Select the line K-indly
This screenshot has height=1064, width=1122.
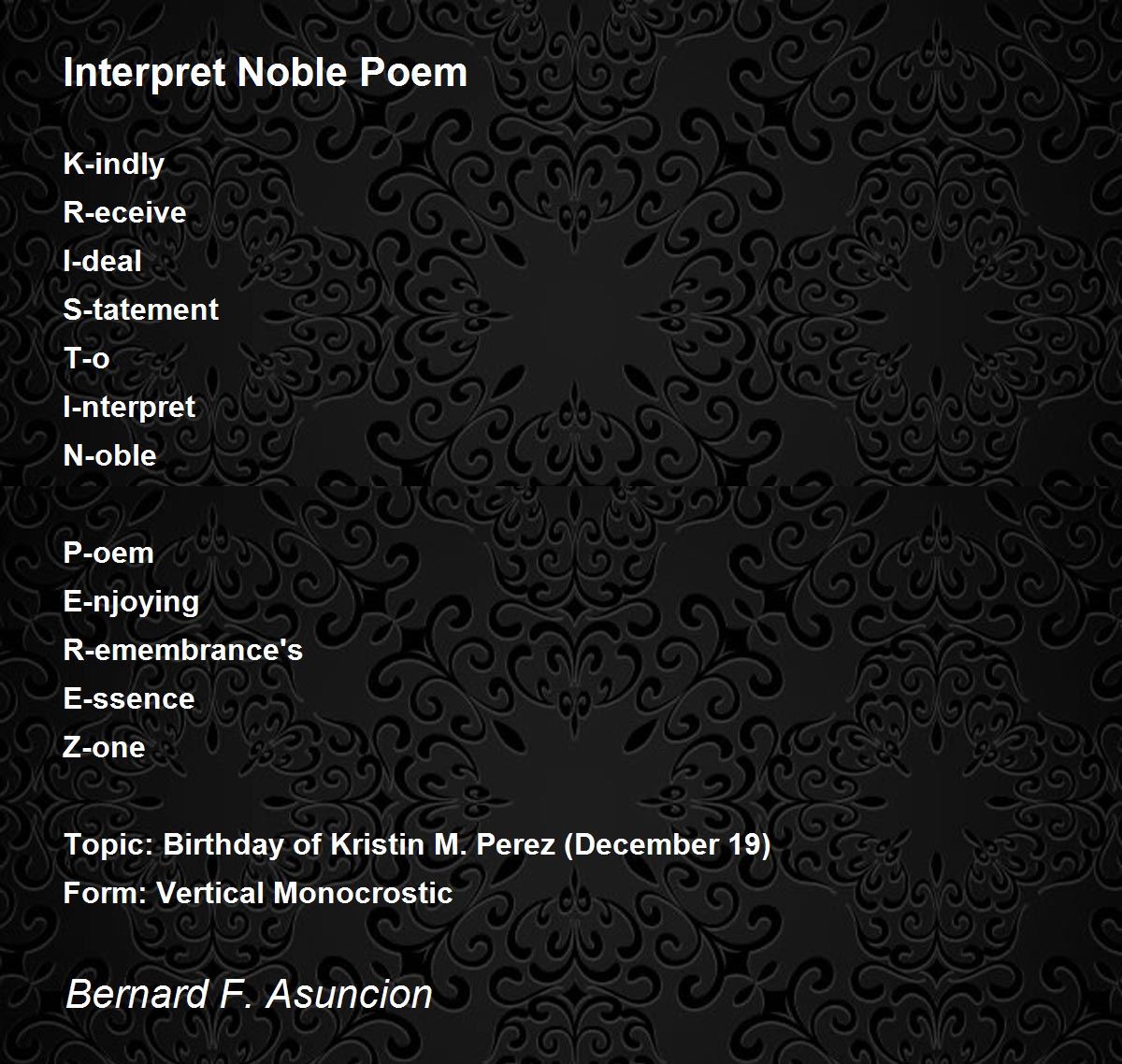114,165
